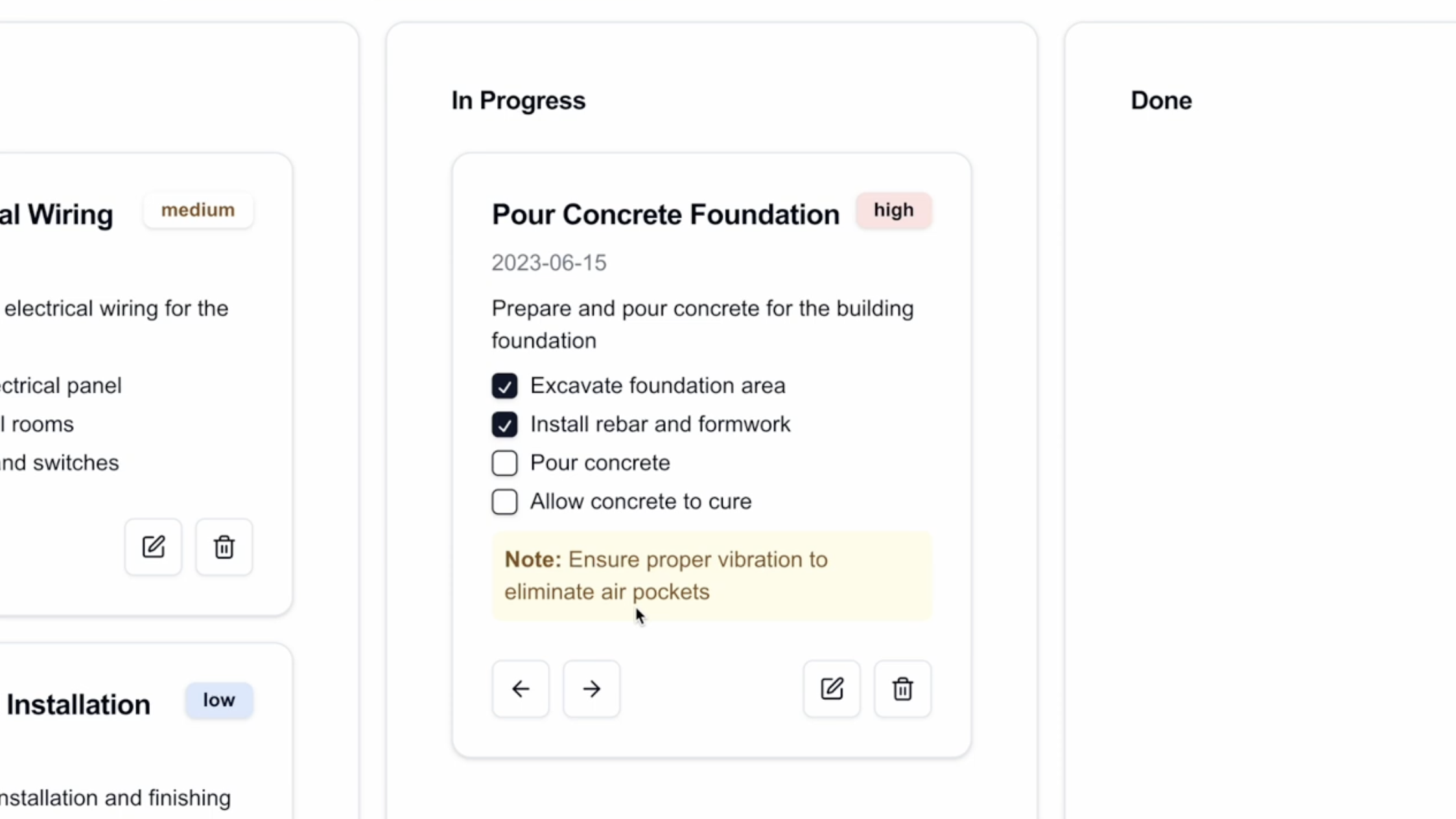Click the low priority badge

pyautogui.click(x=218, y=700)
